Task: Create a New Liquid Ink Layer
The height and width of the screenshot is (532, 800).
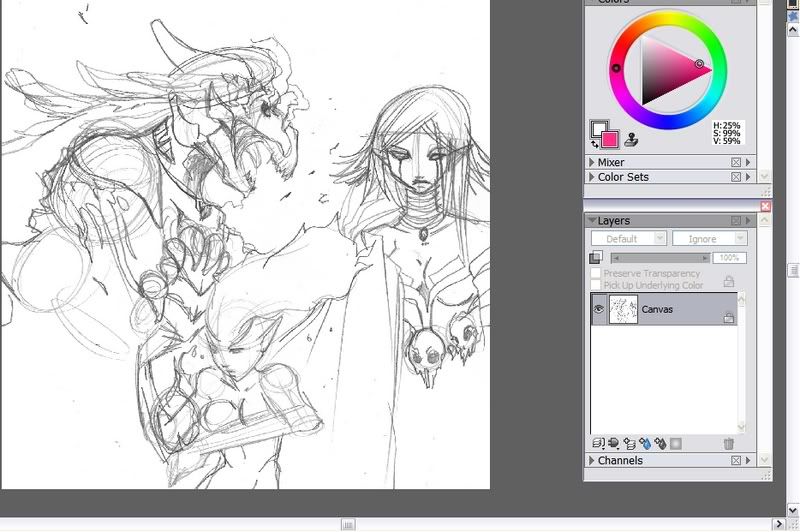Action: tap(660, 444)
